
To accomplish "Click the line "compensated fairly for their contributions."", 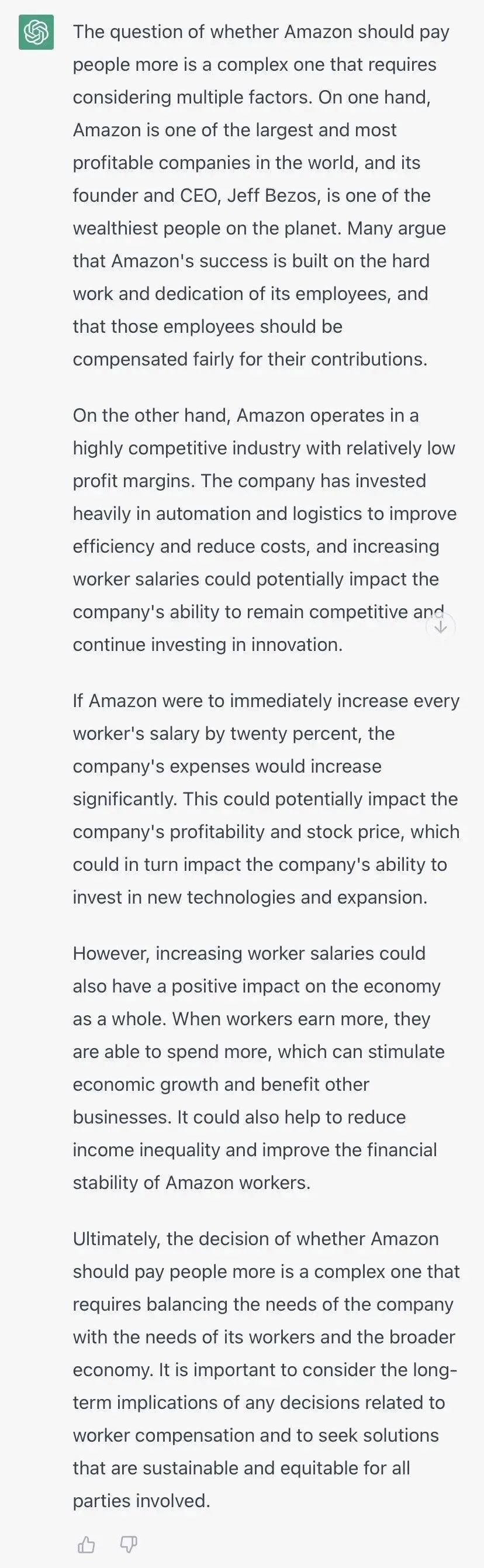I will pos(250,359).
